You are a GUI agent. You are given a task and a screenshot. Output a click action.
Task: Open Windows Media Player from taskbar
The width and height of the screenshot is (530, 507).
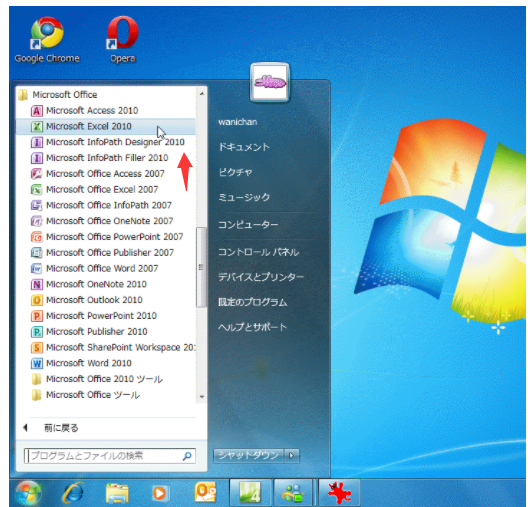(x=160, y=493)
